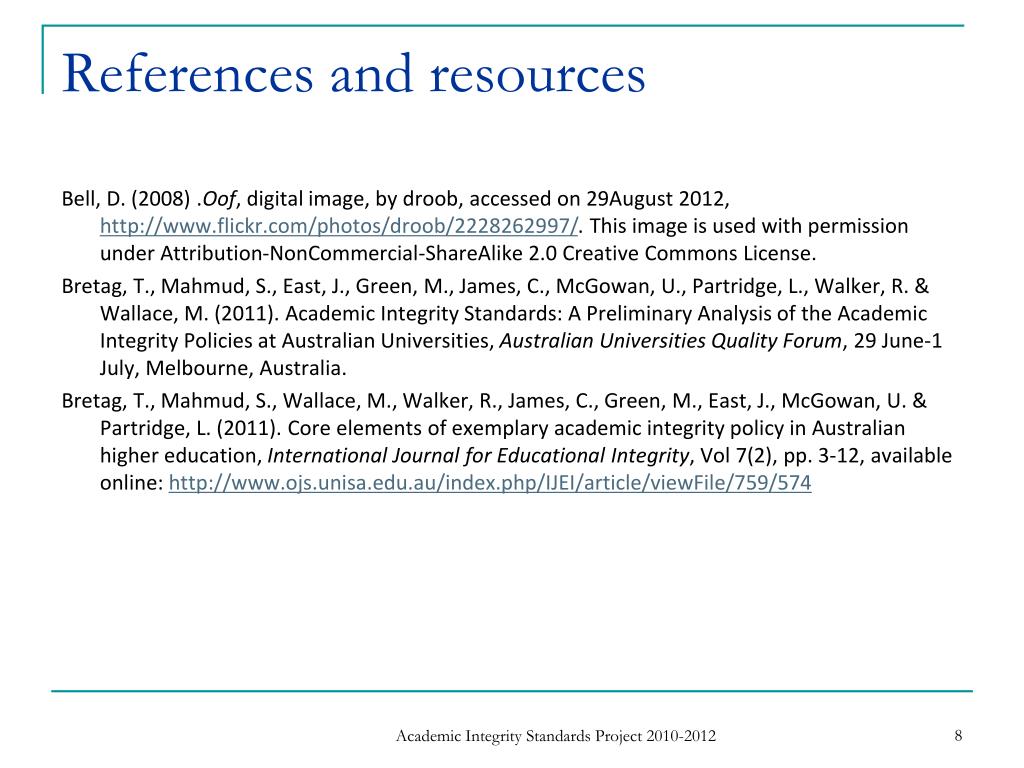Open the flickr.com droob photo link

click(339, 226)
